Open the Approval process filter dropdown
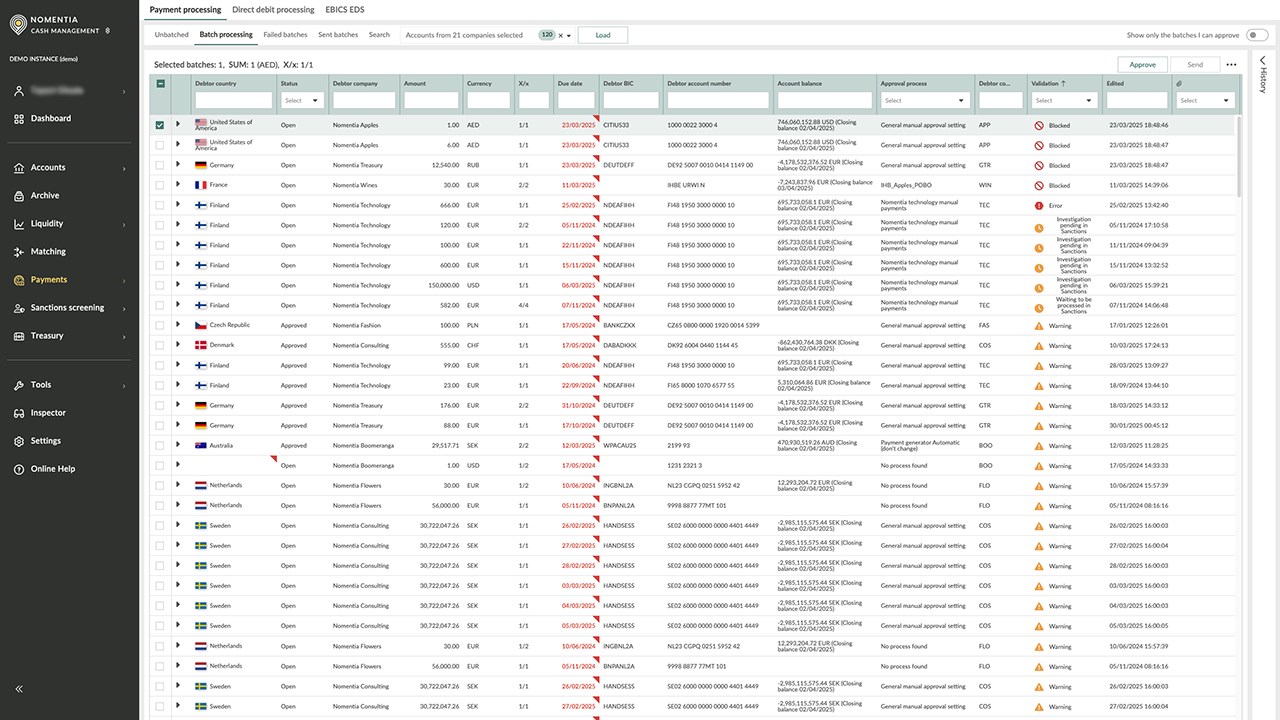This screenshot has height=720, width=1280. (x=925, y=100)
